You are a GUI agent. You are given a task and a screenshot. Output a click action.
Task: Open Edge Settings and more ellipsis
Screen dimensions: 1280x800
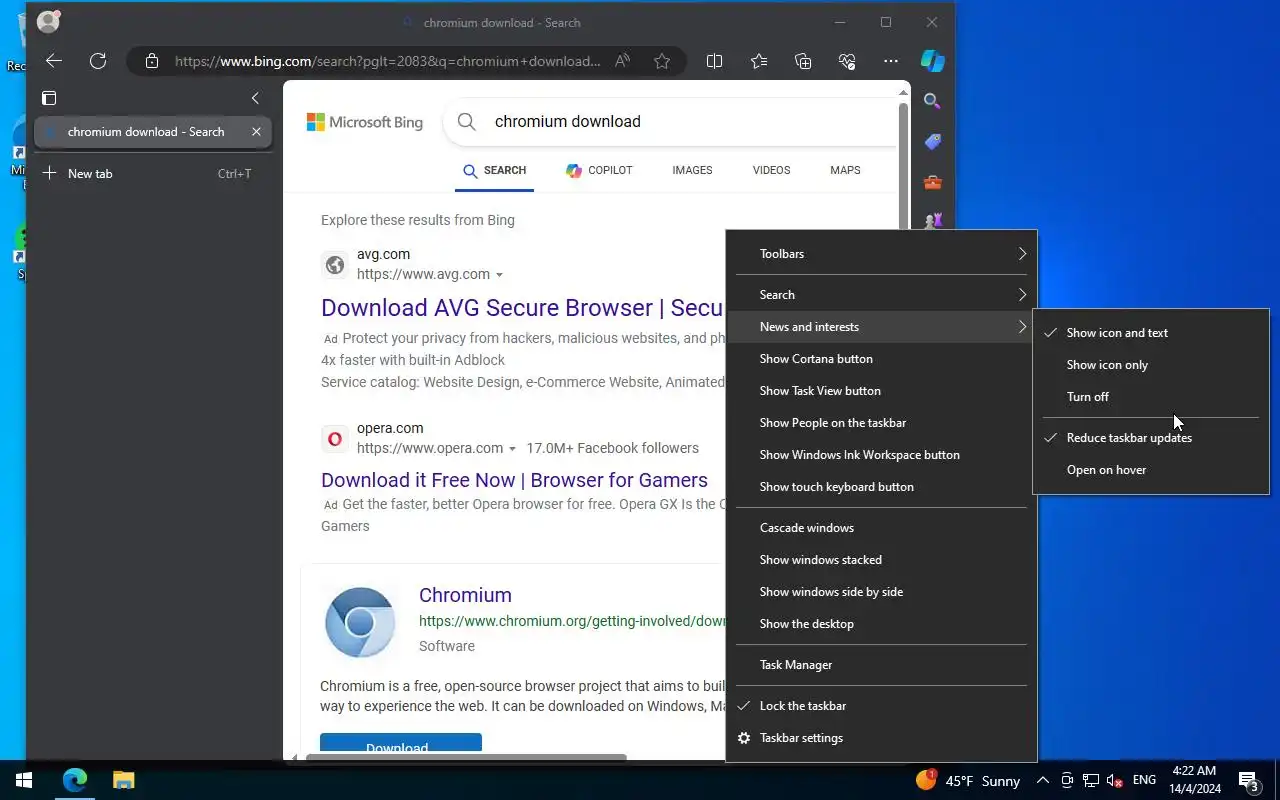pyautogui.click(x=891, y=61)
